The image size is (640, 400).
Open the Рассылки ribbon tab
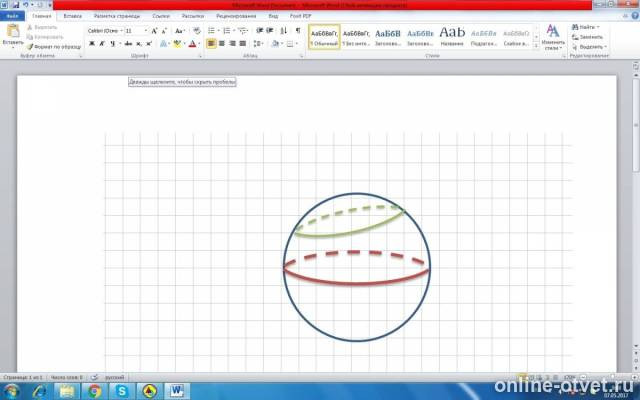click(193, 16)
